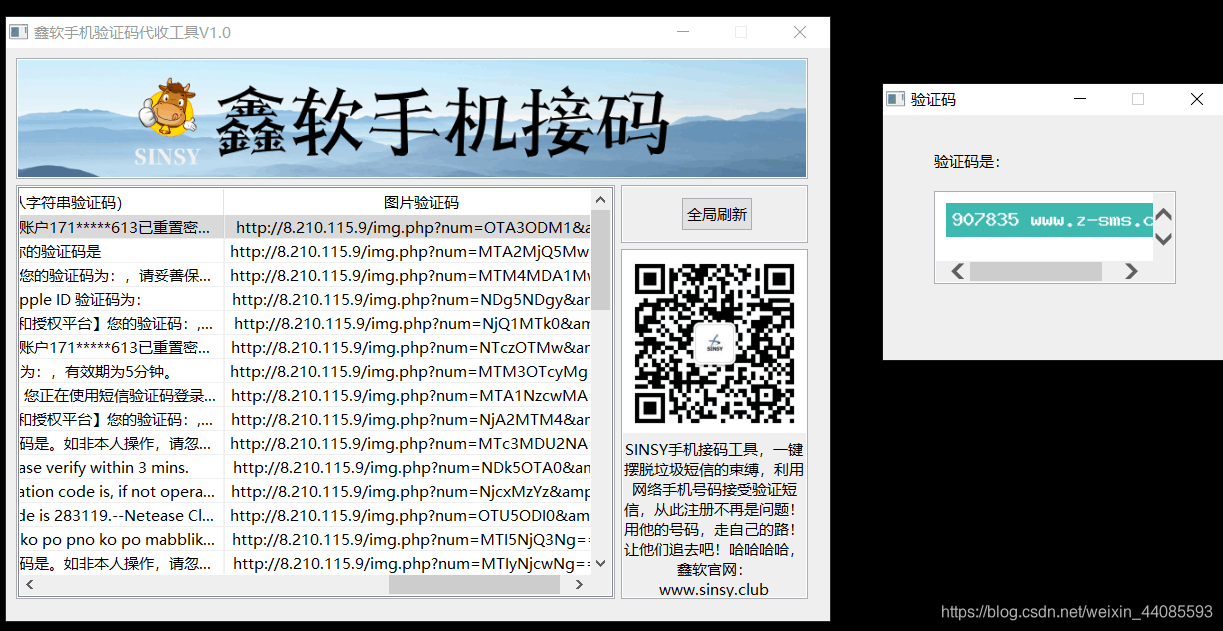The image size is (1223, 631).
Task: Click the QR code image
Action: pyautogui.click(x=714, y=343)
